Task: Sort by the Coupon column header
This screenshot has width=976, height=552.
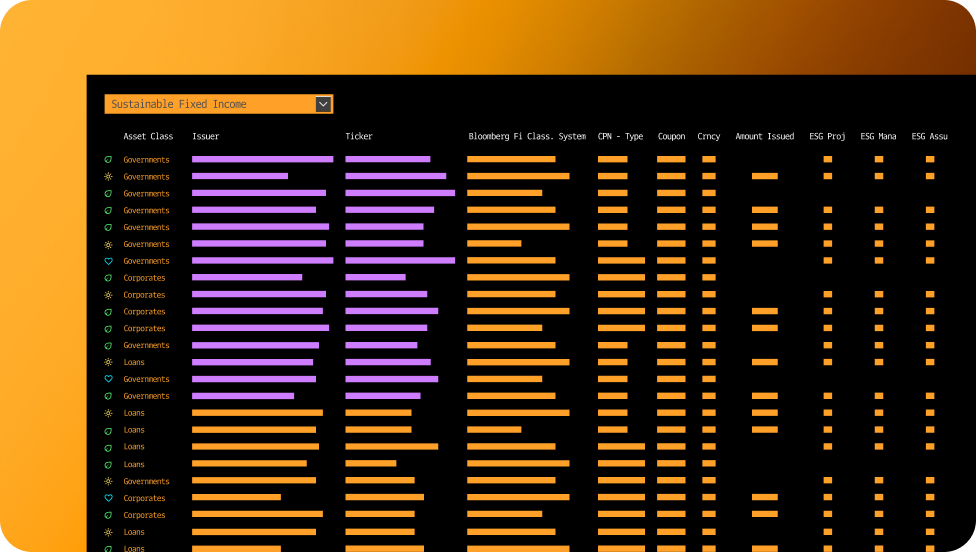Action: click(x=671, y=137)
